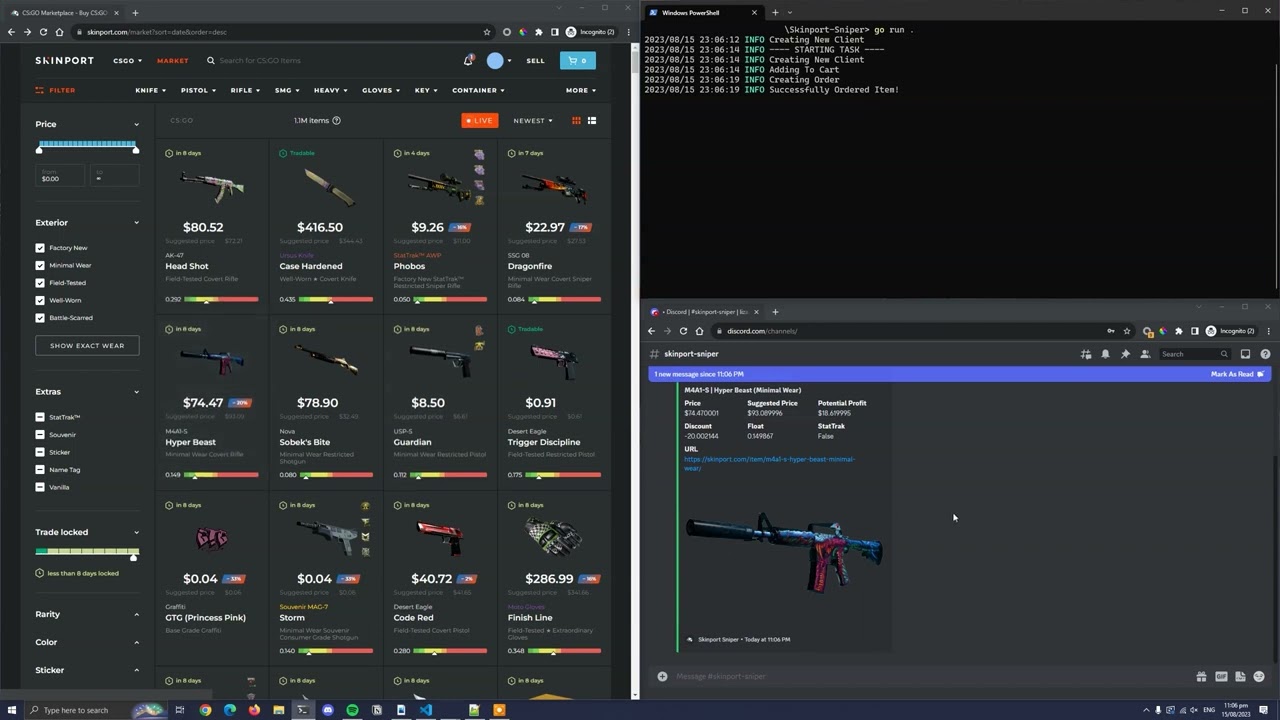Click the Price range slider right handle
The width and height of the screenshot is (1280, 720).
(136, 150)
